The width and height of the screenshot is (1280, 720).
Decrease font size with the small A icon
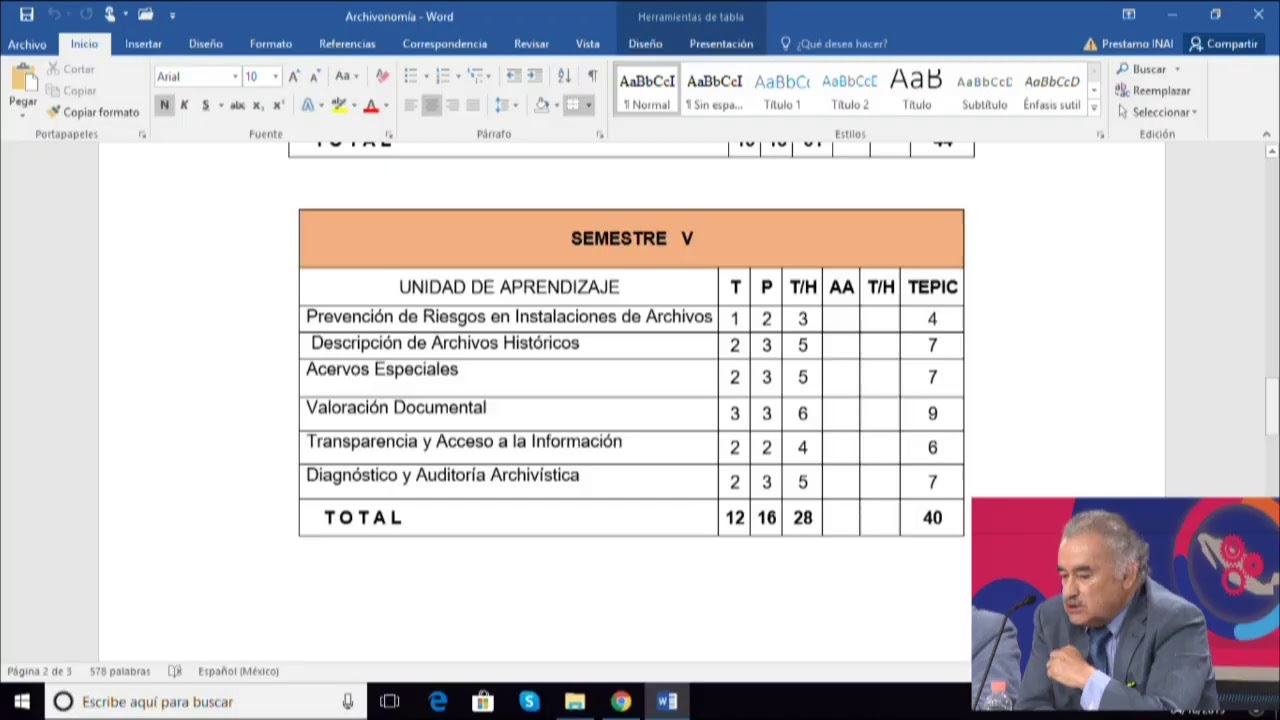click(314, 76)
